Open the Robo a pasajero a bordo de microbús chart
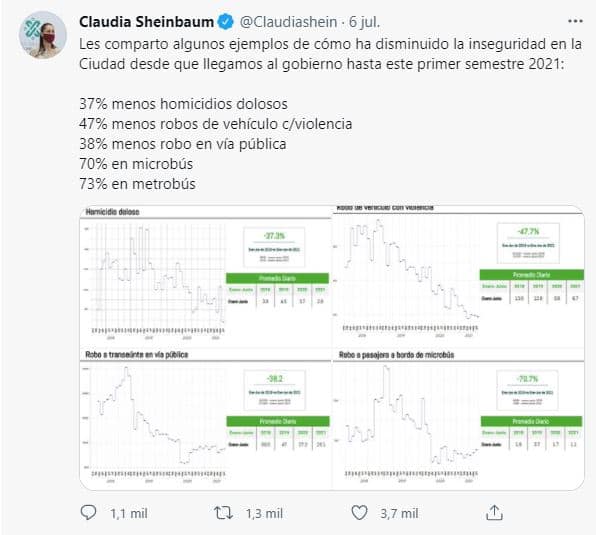Screen dimensions: 596x535 pos(458,419)
